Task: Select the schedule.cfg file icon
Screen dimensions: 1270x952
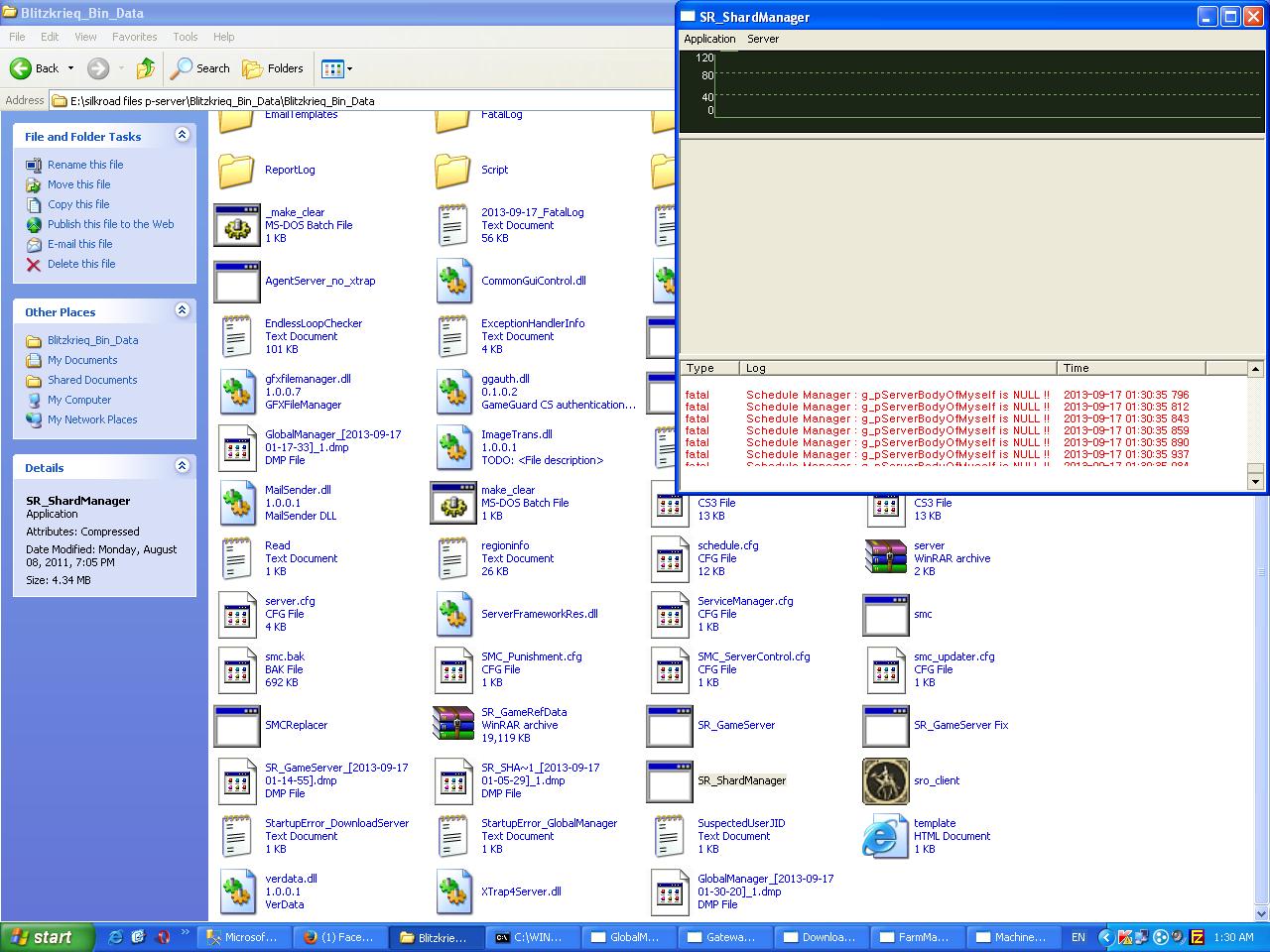Action: click(670, 558)
